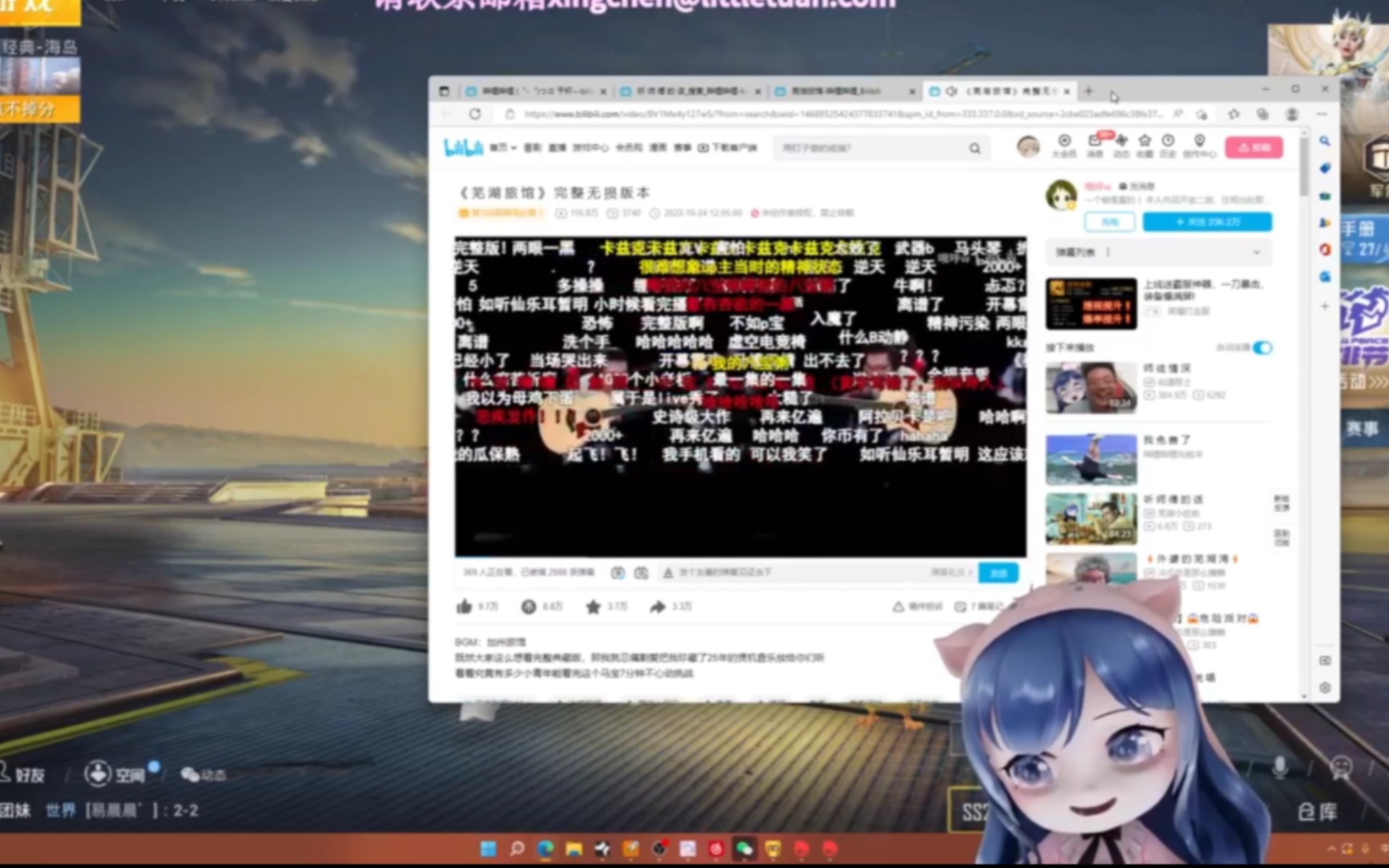This screenshot has width=1389, height=868.
Task: Open 会员购 in the bilibili nav
Action: (x=629, y=148)
